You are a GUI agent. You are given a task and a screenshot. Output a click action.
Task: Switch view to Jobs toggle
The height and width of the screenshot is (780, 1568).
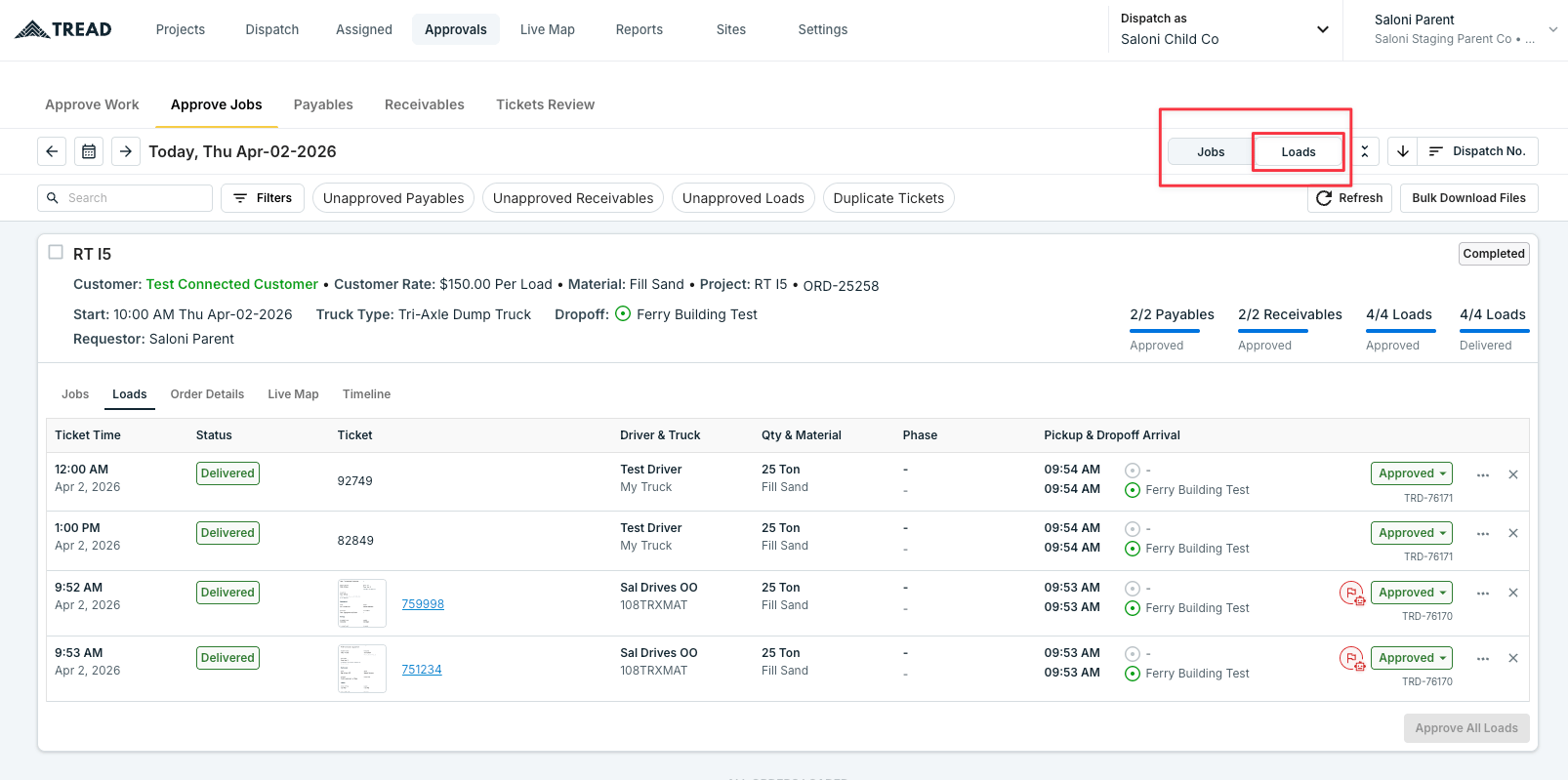point(1211,151)
